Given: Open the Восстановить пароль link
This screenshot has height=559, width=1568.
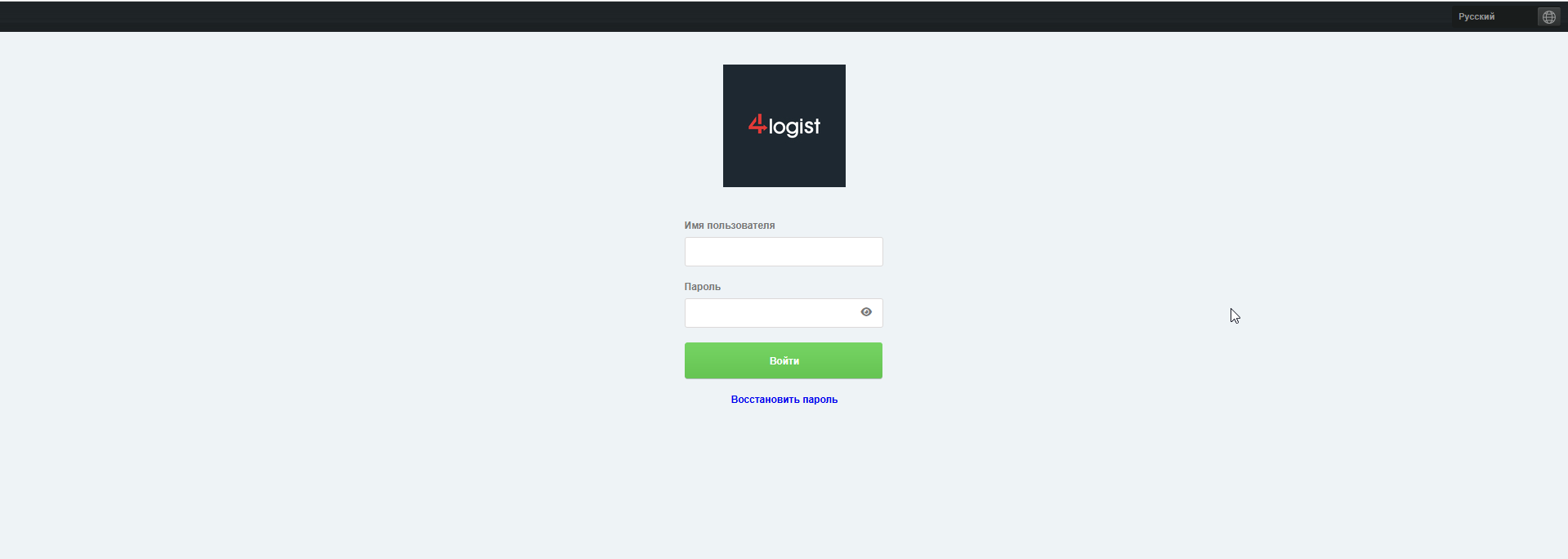Looking at the screenshot, I should pyautogui.click(x=784, y=400).
